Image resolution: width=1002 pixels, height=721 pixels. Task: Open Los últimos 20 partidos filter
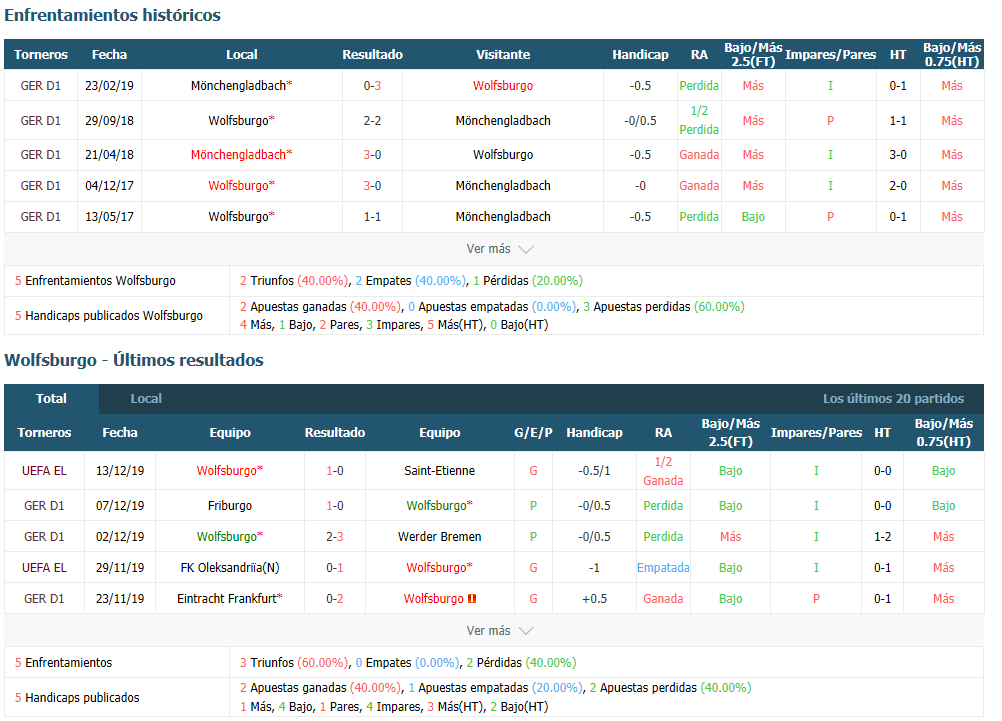[x=893, y=399]
